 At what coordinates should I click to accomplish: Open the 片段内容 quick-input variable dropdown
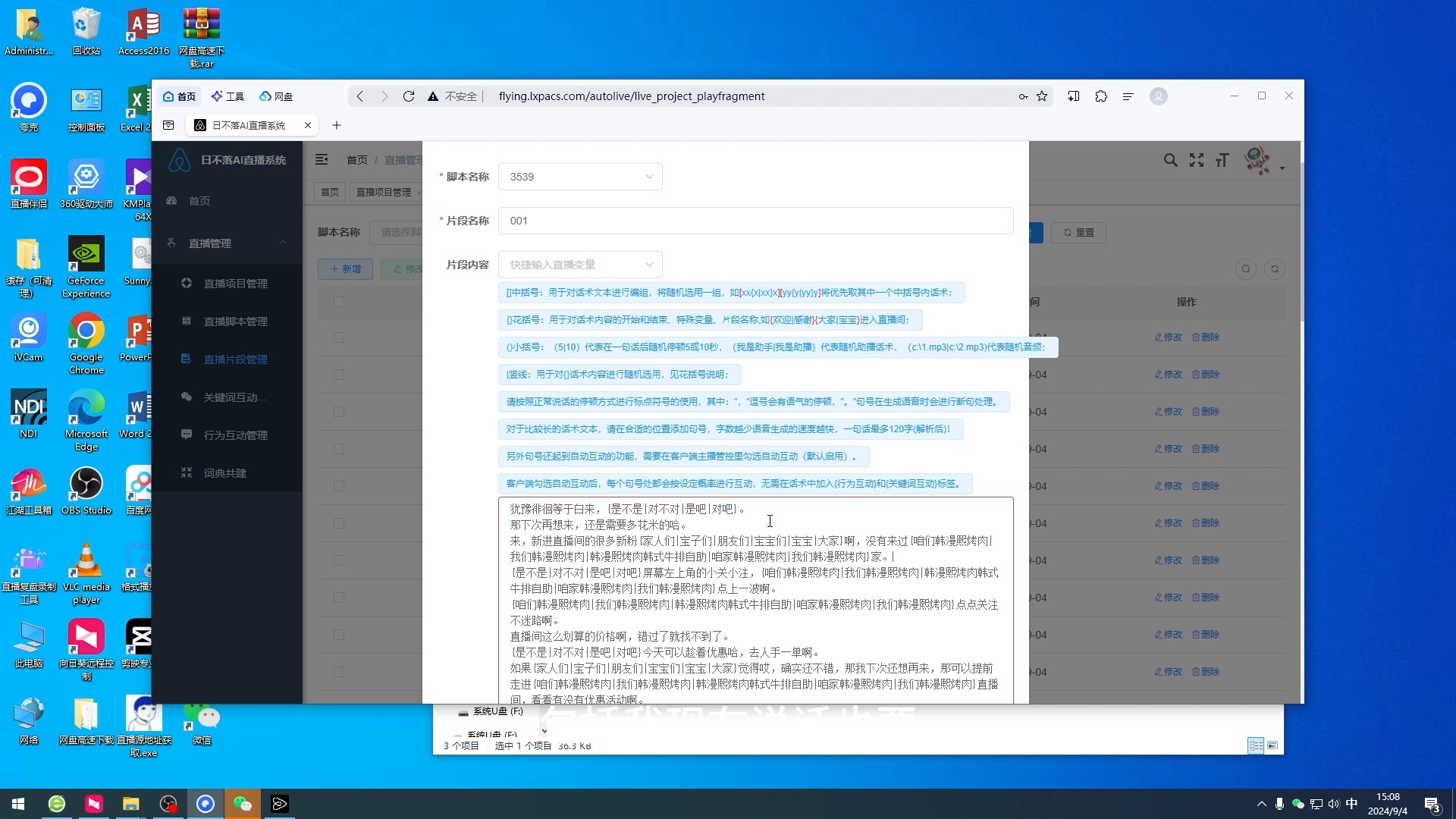pos(580,264)
